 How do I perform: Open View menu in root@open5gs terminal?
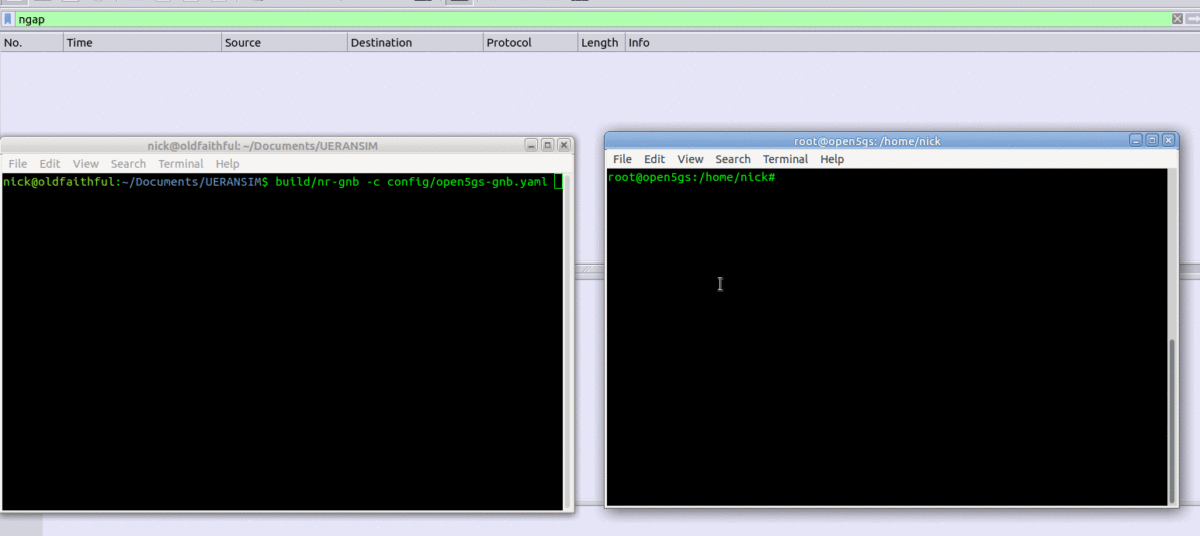[690, 159]
